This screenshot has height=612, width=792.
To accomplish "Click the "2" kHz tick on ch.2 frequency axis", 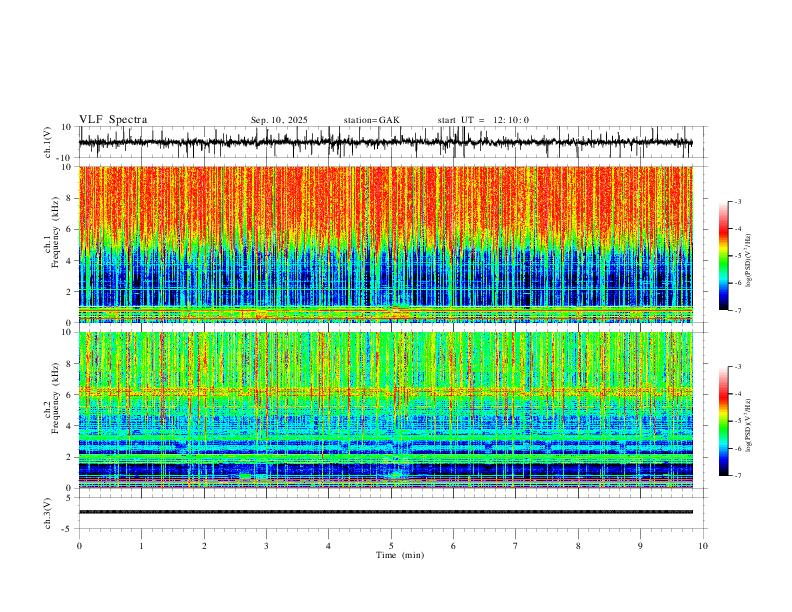I will click(70, 457).
